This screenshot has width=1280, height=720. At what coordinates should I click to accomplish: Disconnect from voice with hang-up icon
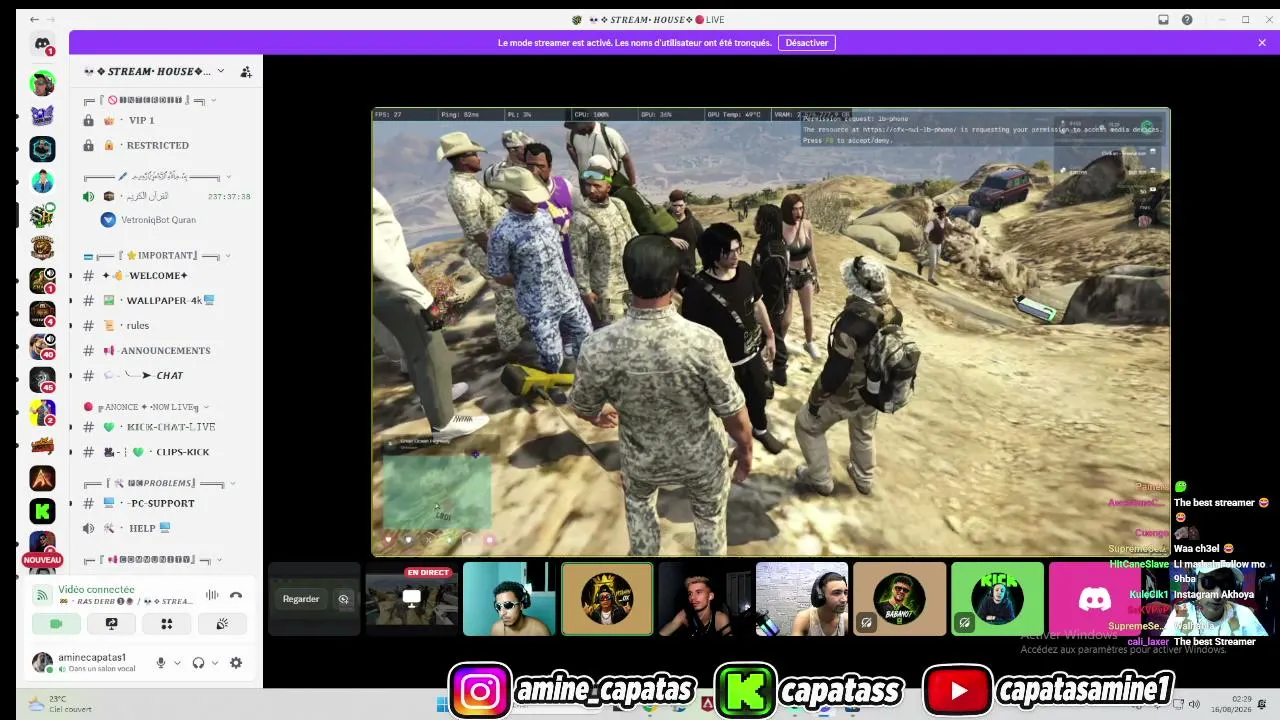click(x=236, y=595)
